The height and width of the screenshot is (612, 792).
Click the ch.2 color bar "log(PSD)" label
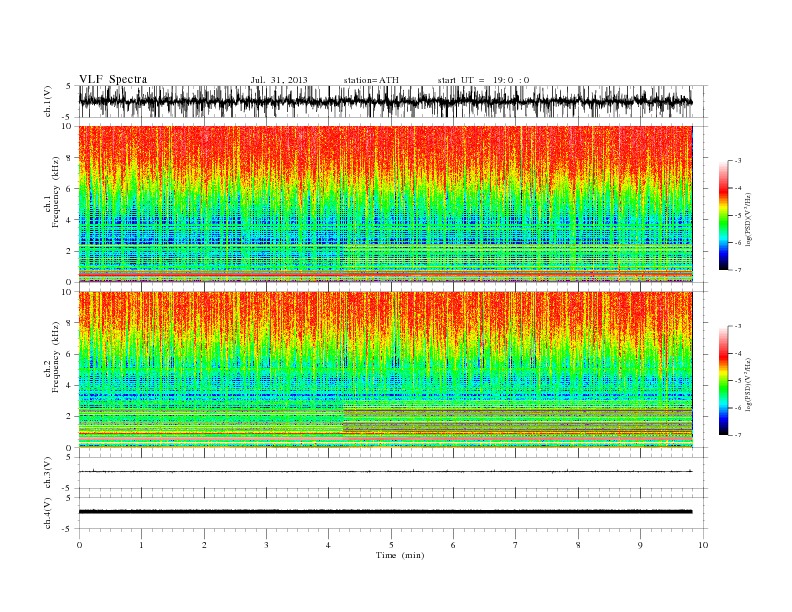[x=749, y=384]
